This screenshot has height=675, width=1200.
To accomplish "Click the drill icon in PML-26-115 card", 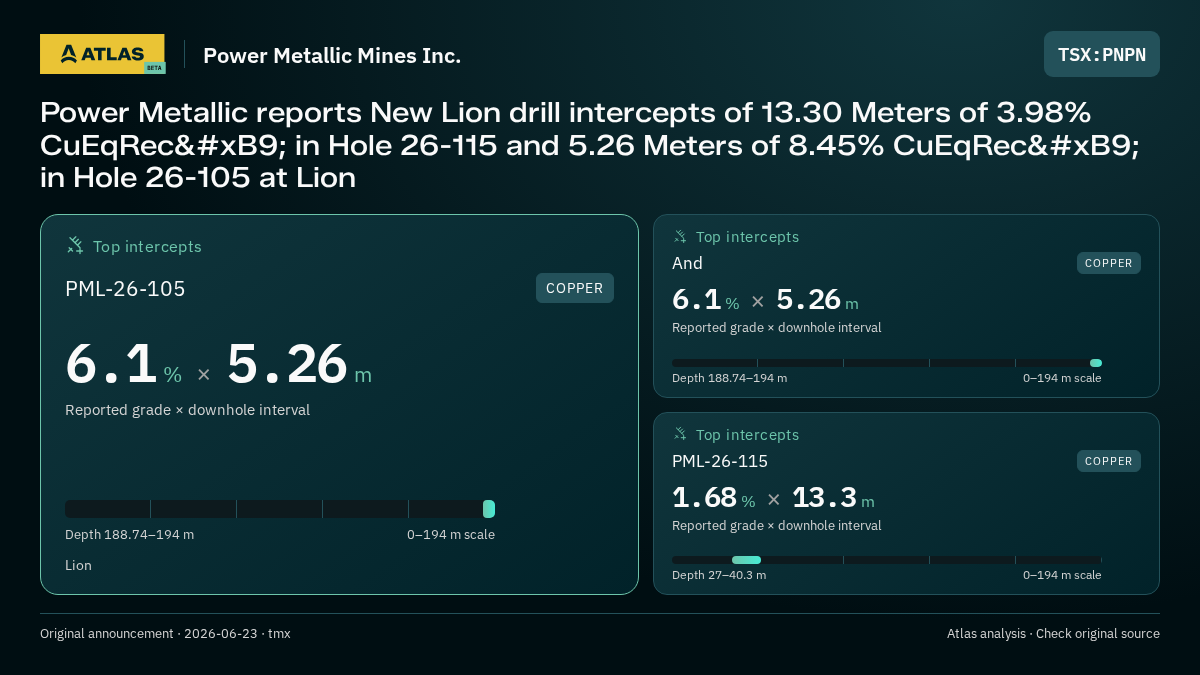I will pos(680,434).
